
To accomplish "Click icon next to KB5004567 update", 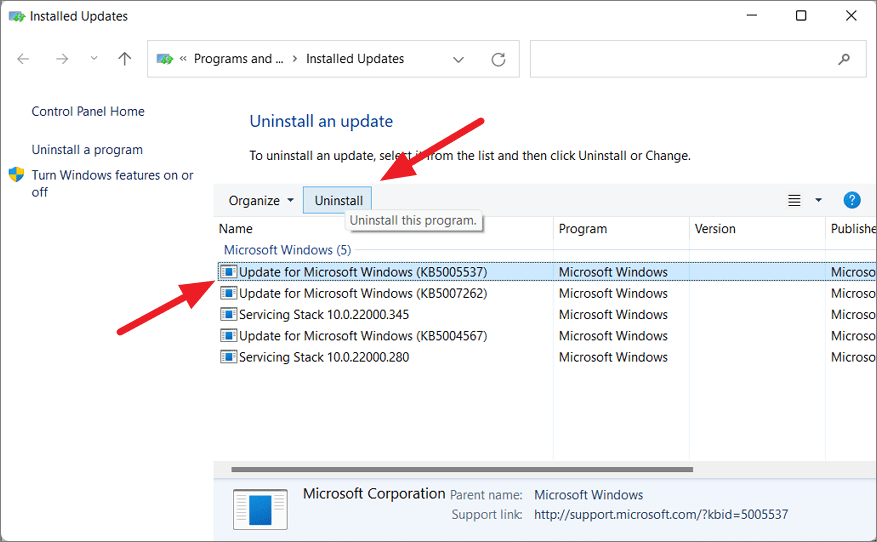I will pos(228,336).
